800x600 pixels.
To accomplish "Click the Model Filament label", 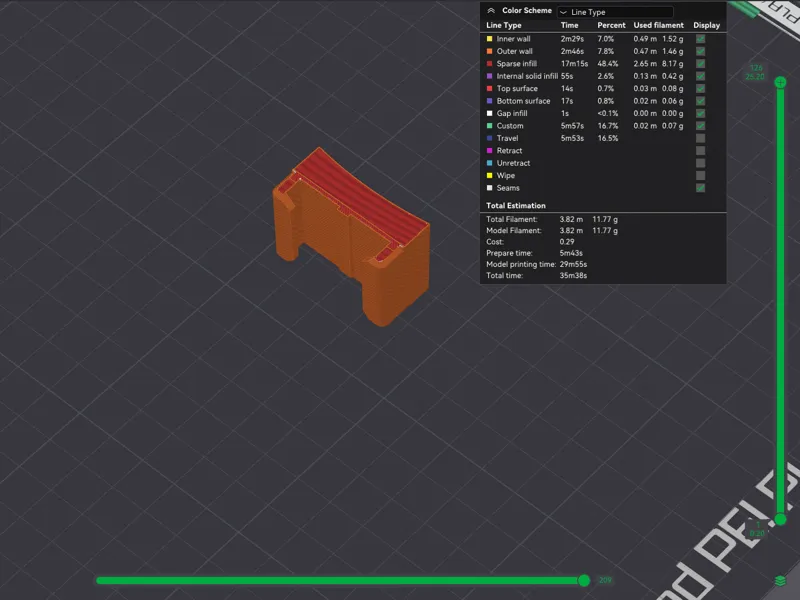I will click(513, 231).
